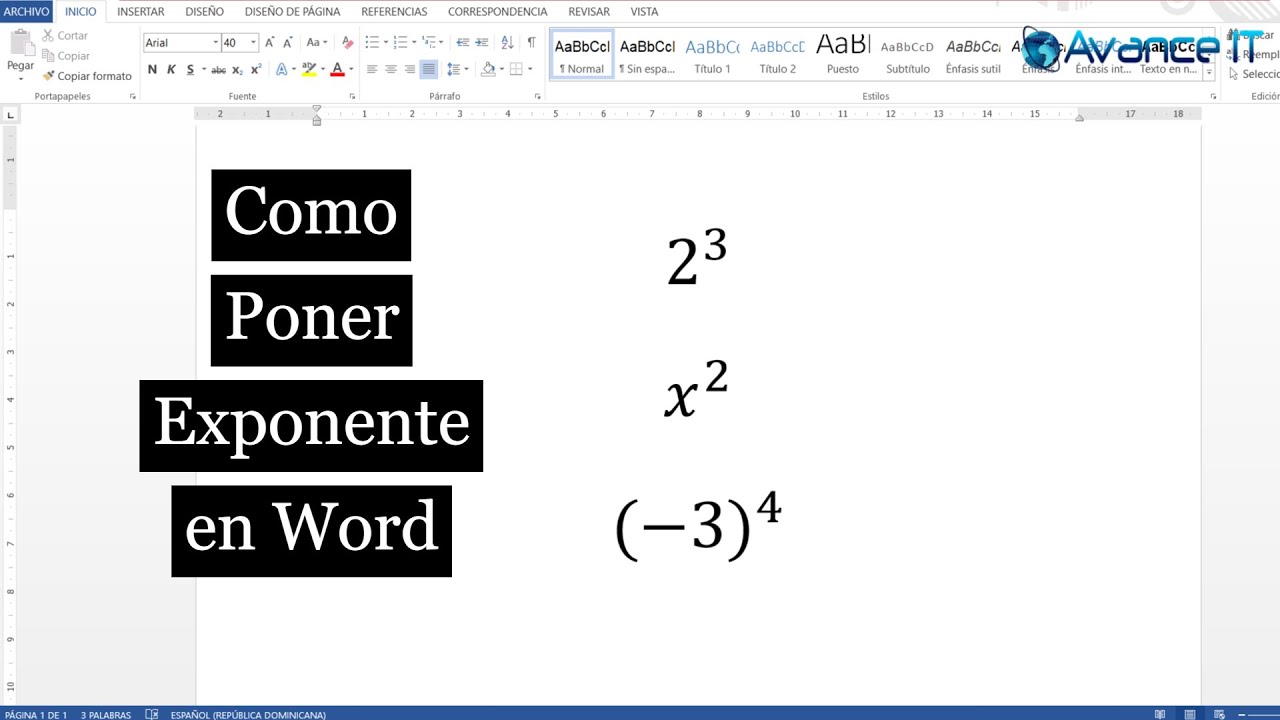Switch to the REFERENCIAS tab
1280x720 pixels.
click(394, 12)
